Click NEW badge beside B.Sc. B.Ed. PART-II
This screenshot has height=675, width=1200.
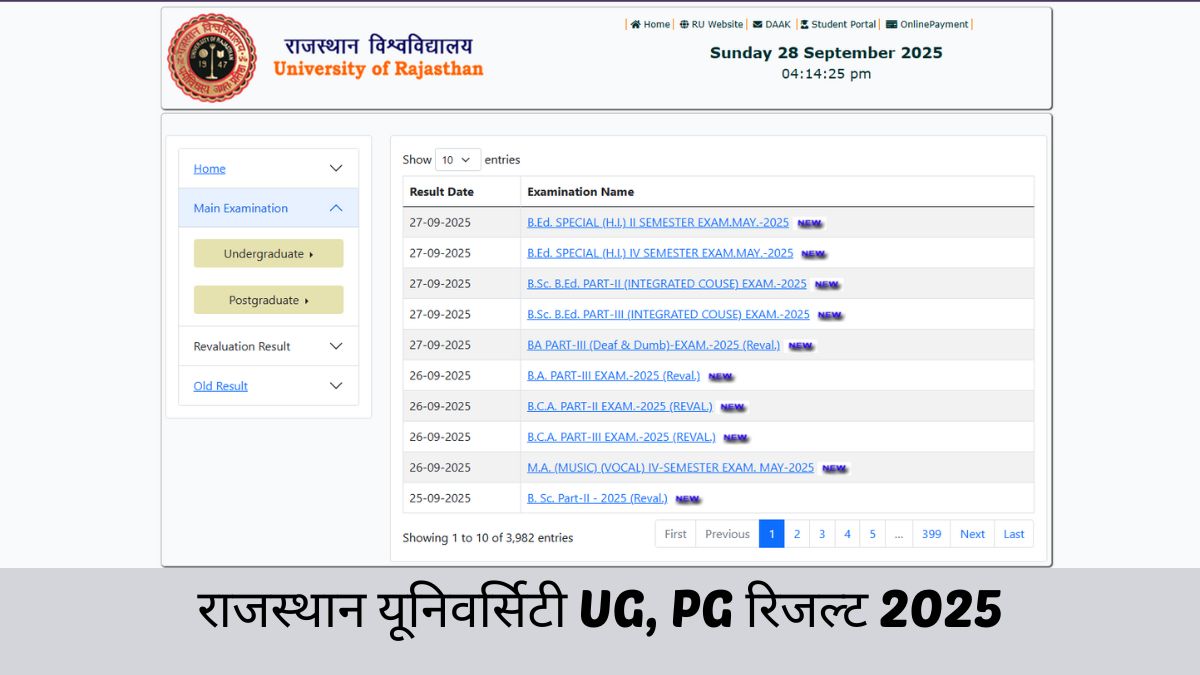tap(827, 285)
